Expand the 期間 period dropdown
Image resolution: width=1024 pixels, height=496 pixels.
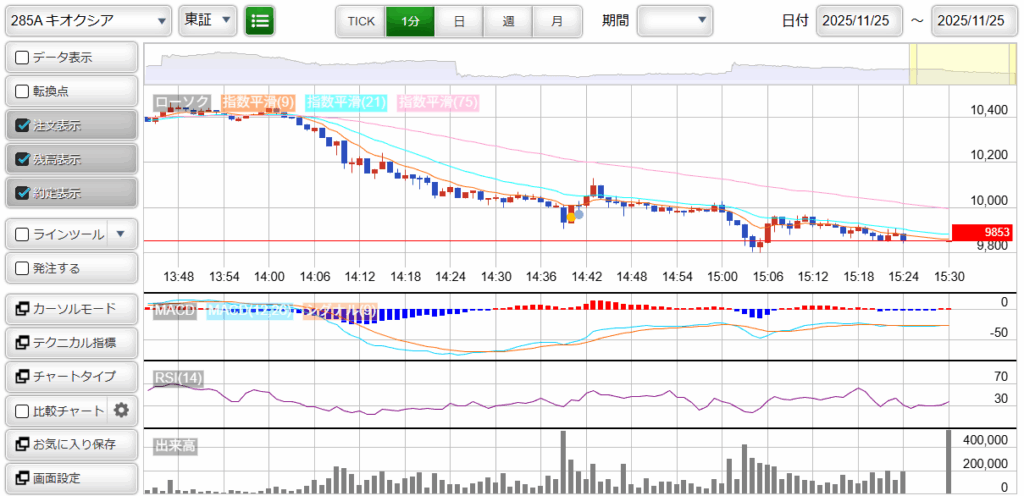(675, 20)
